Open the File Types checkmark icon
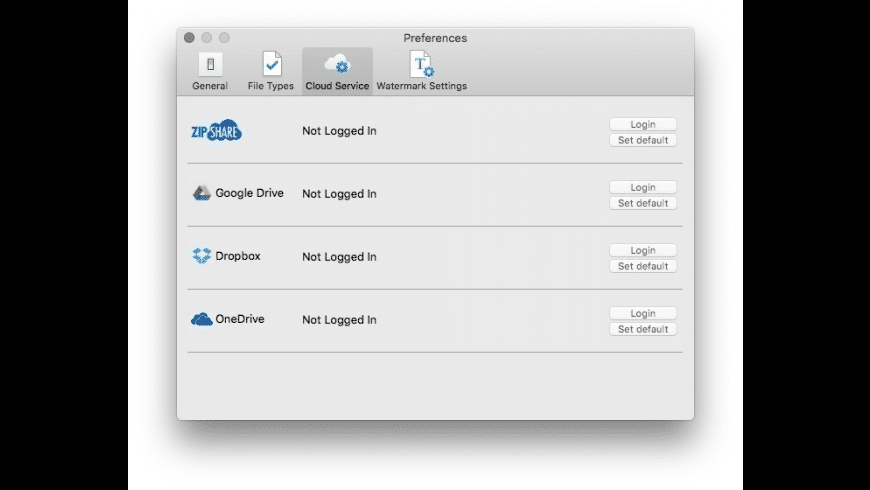The height and width of the screenshot is (490, 870). 272,64
